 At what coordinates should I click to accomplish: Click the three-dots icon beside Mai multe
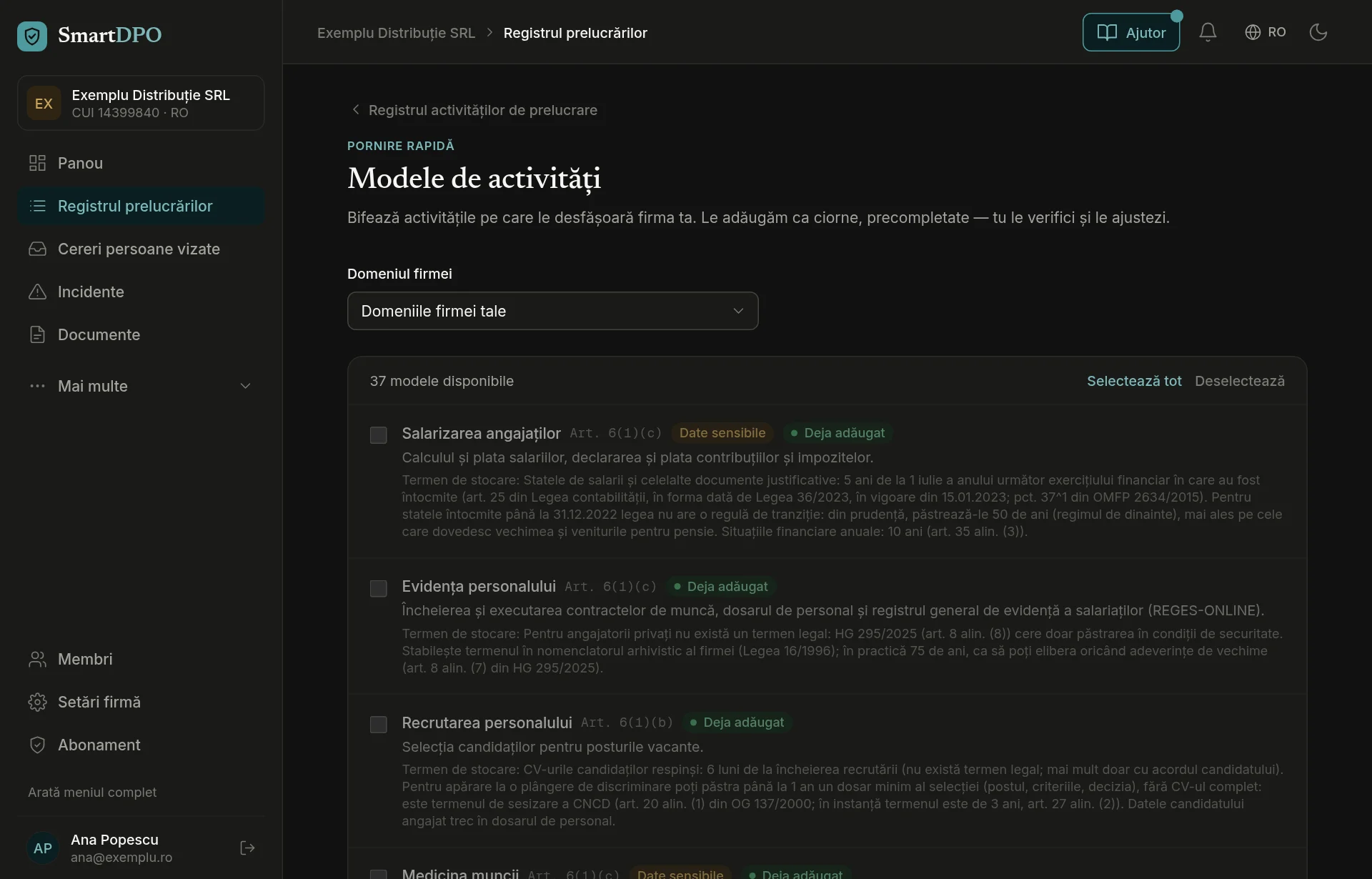coord(37,386)
